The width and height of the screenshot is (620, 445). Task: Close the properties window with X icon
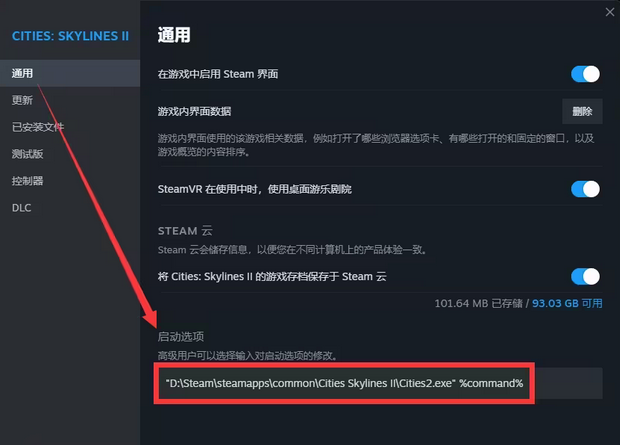[x=610, y=12]
